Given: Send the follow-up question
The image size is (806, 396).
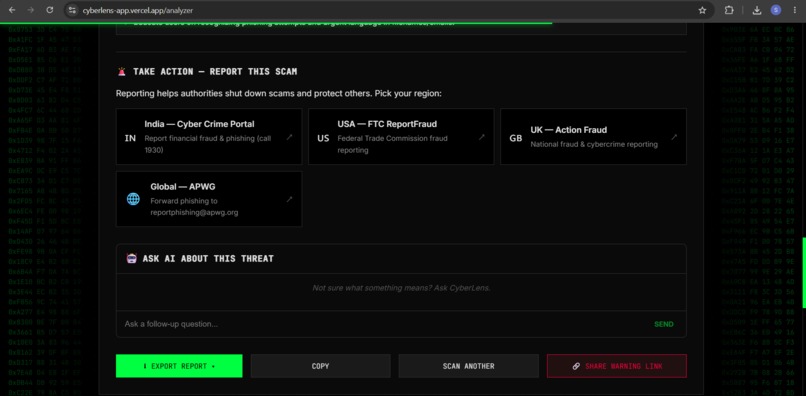Looking at the screenshot, I should pos(664,324).
